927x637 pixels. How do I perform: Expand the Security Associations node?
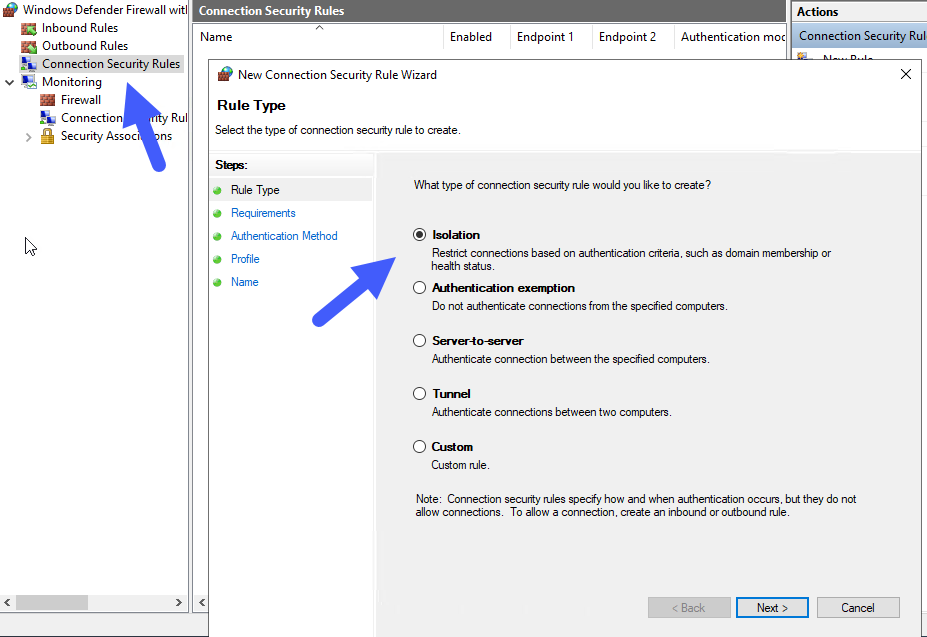click(x=28, y=135)
